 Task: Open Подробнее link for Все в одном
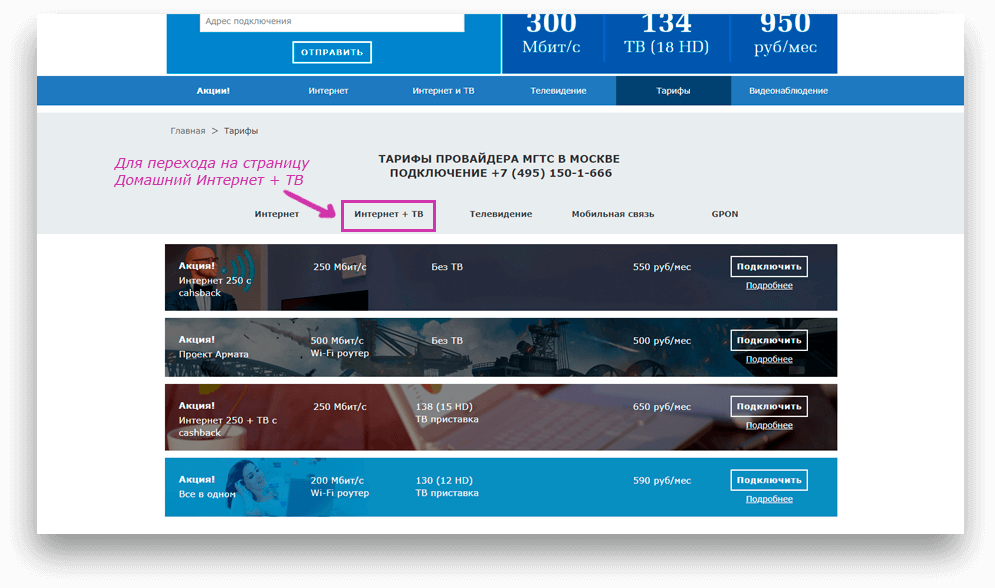pyautogui.click(x=769, y=499)
